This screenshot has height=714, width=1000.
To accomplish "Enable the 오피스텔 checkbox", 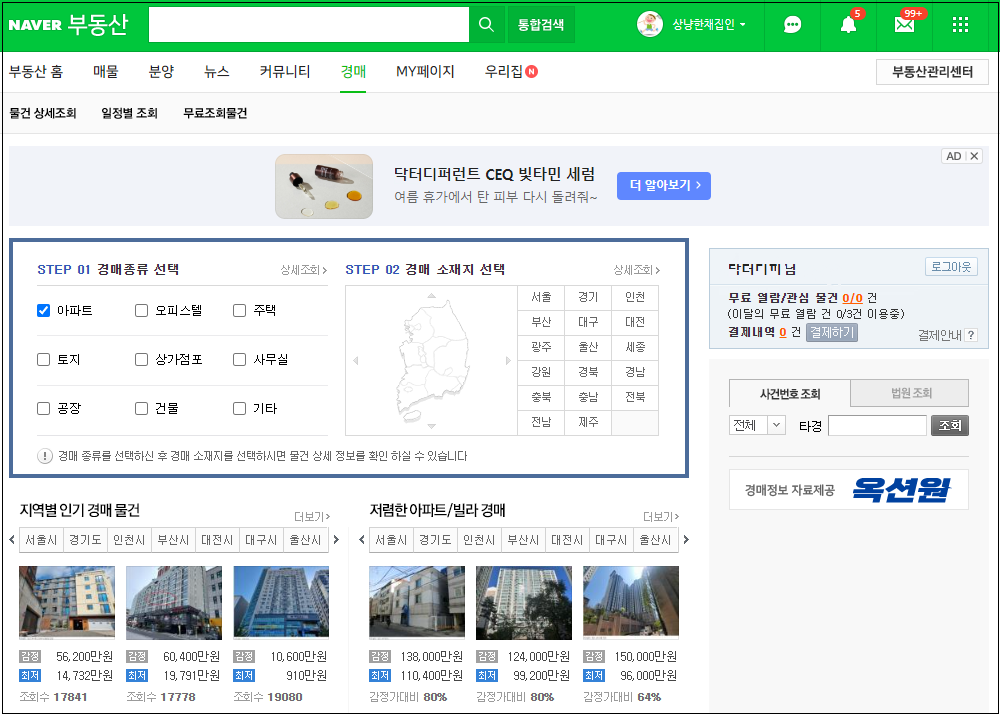I will (x=141, y=310).
